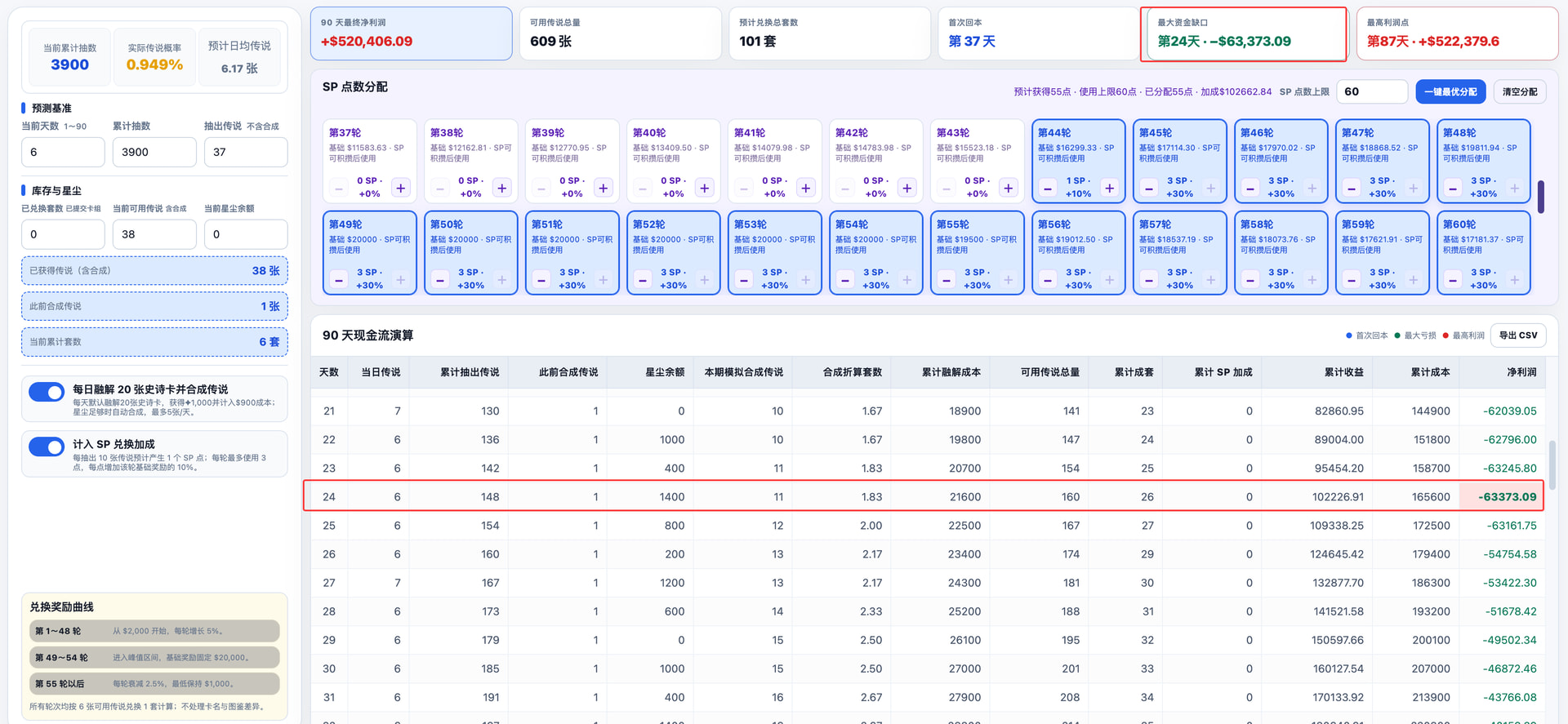Edit the 抽出传说 input field

pyautogui.click(x=246, y=152)
